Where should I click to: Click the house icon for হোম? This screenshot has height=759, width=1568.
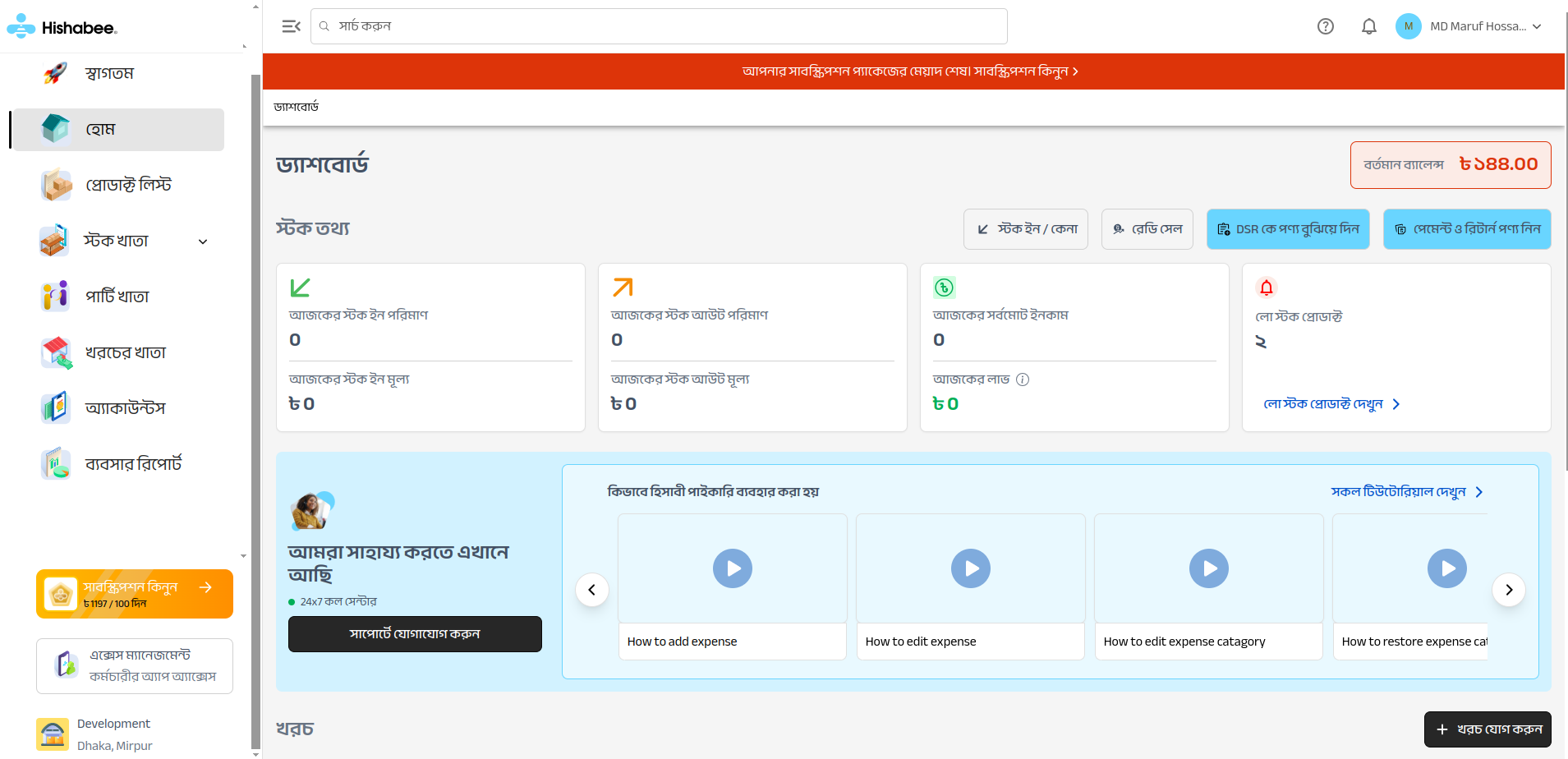[56, 129]
